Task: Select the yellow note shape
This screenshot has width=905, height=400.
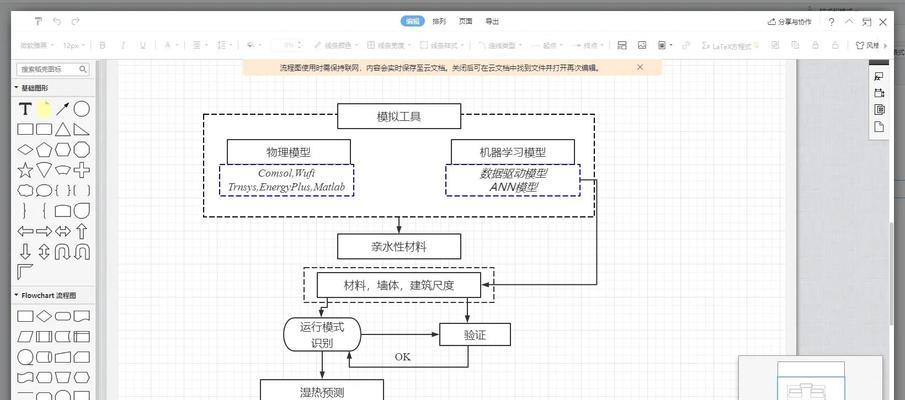Action: pyautogui.click(x=44, y=109)
